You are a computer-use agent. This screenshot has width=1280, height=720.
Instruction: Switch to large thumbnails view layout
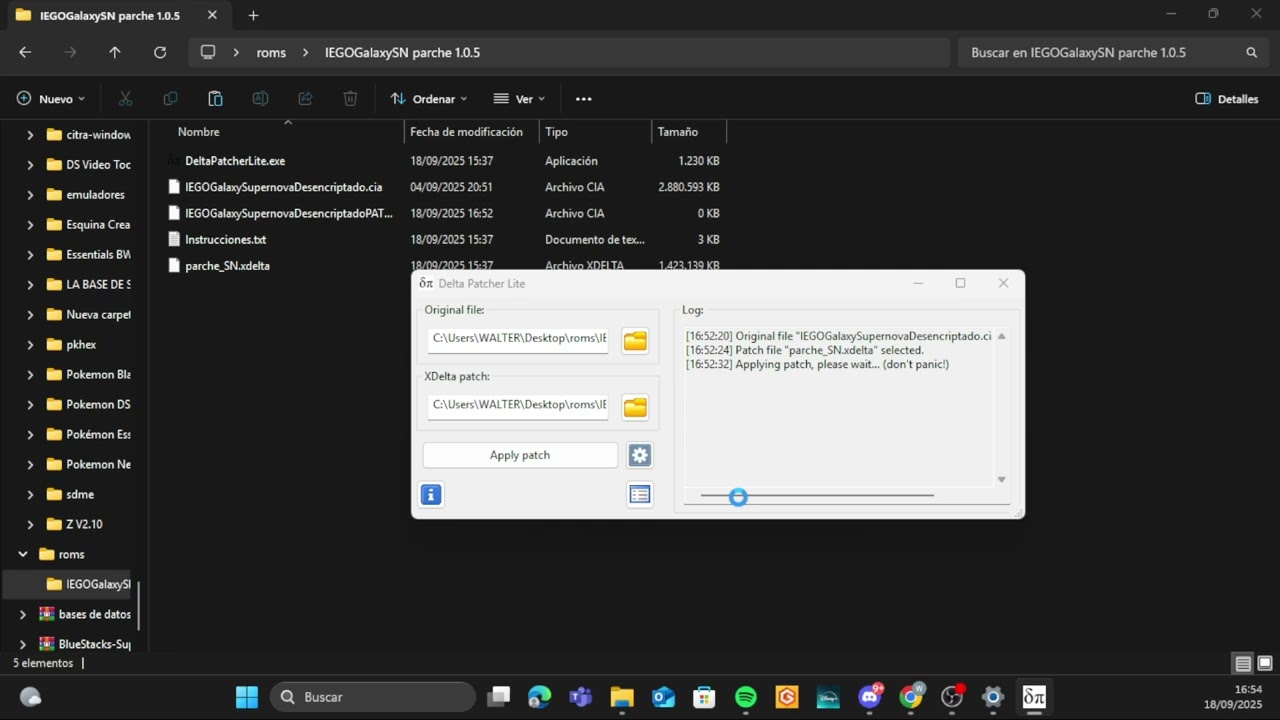point(1265,664)
